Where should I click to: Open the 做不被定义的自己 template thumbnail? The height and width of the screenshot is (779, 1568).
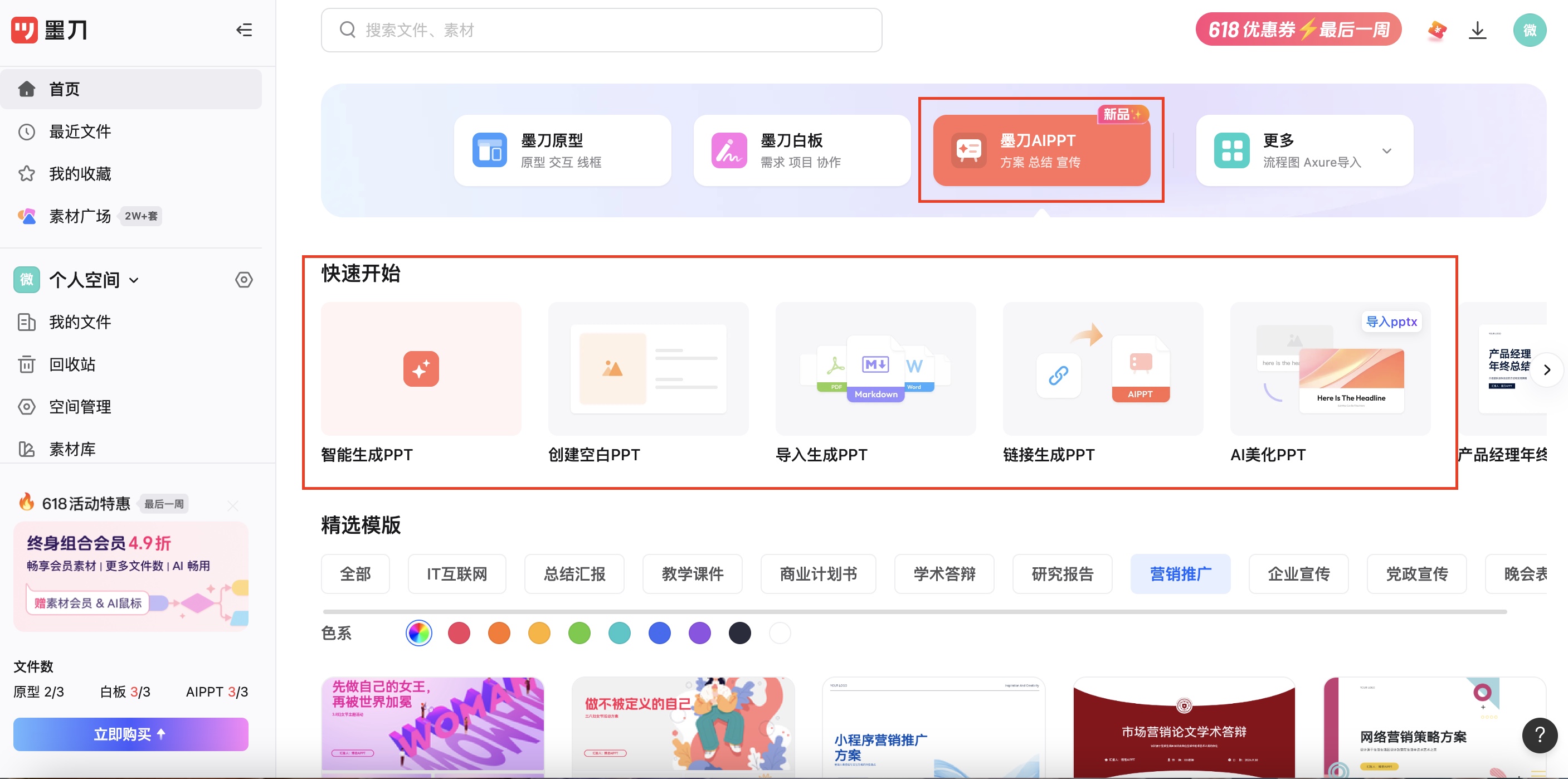(683, 727)
